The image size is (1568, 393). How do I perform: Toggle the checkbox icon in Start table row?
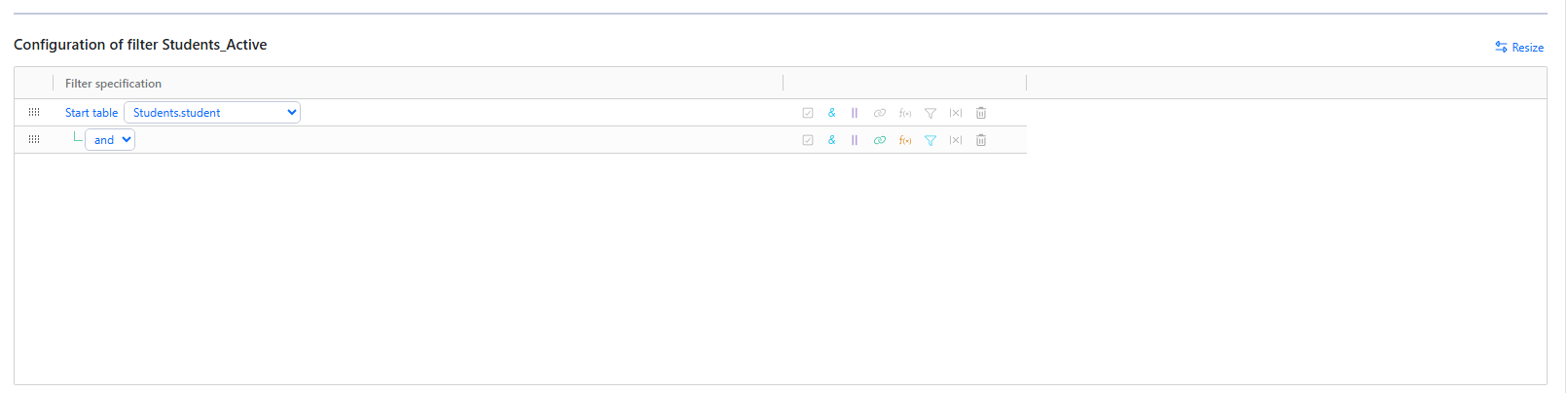pyautogui.click(x=808, y=113)
